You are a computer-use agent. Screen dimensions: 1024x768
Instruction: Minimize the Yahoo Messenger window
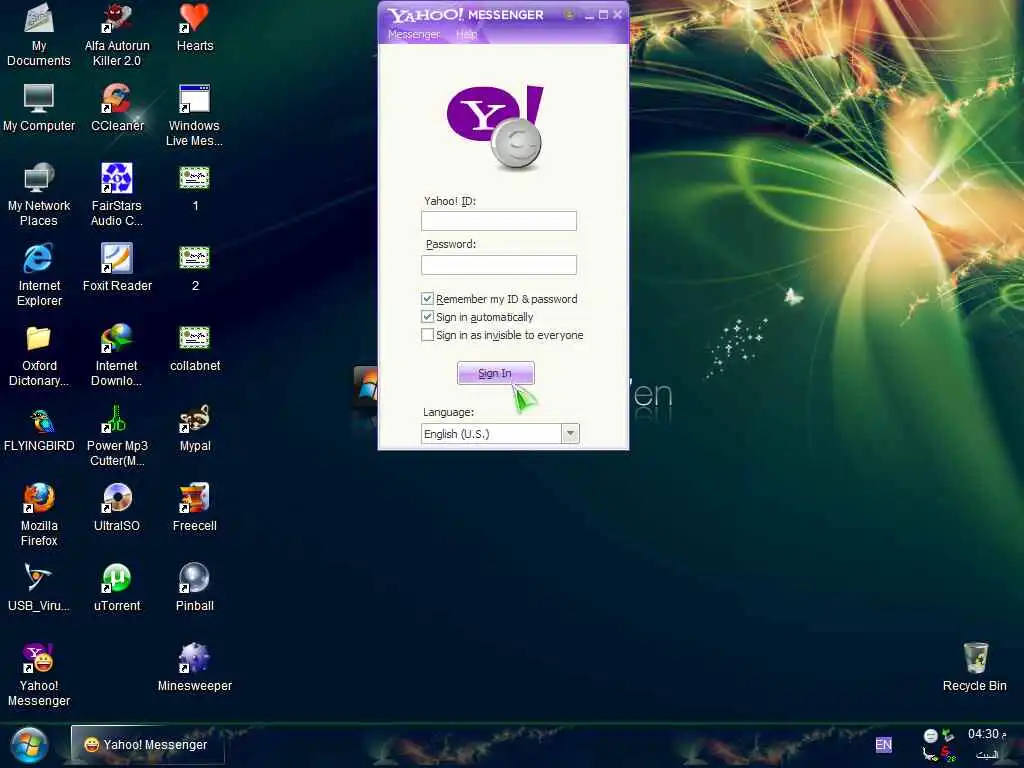[589, 14]
